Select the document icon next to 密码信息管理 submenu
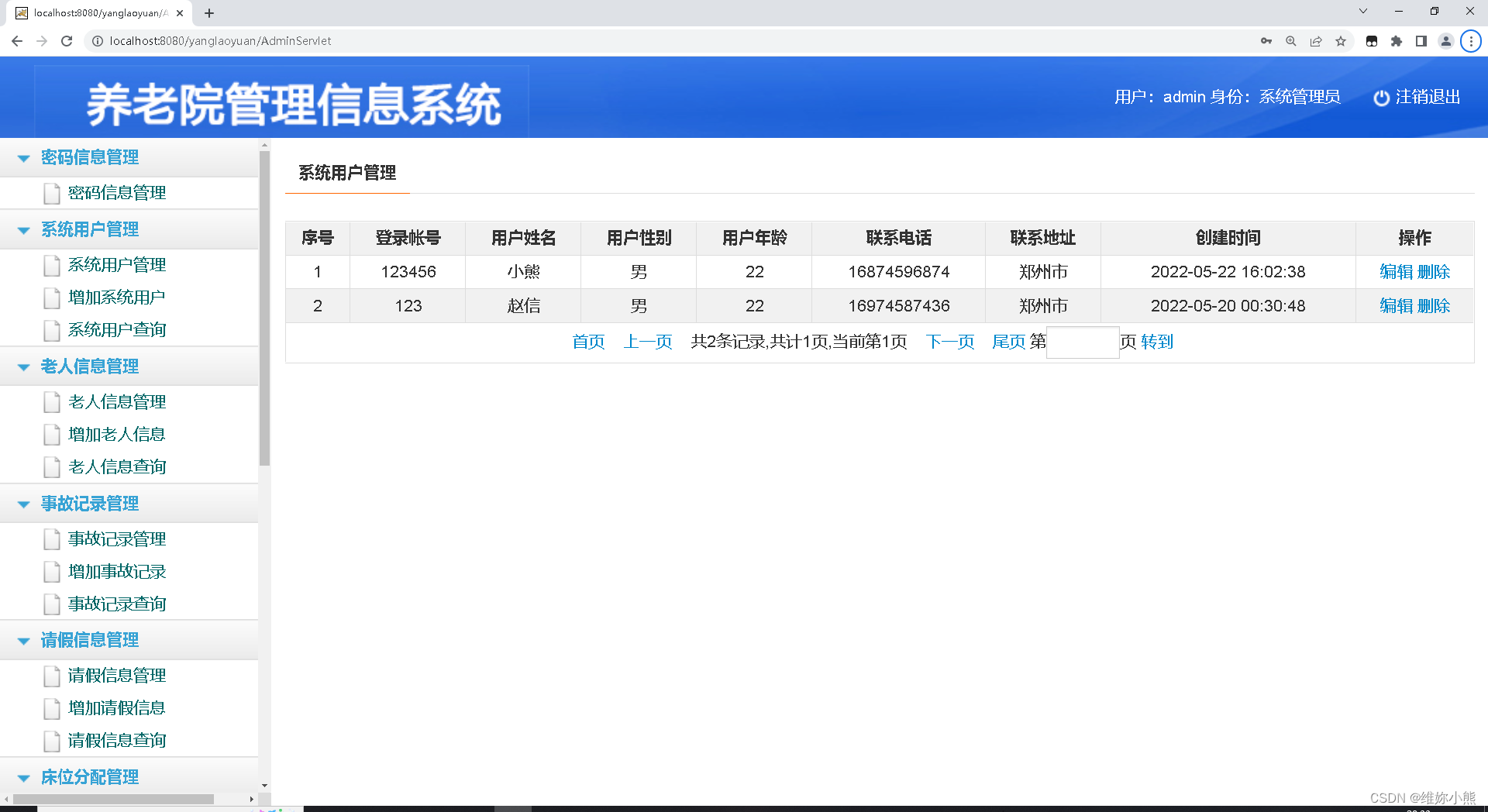 [51, 193]
